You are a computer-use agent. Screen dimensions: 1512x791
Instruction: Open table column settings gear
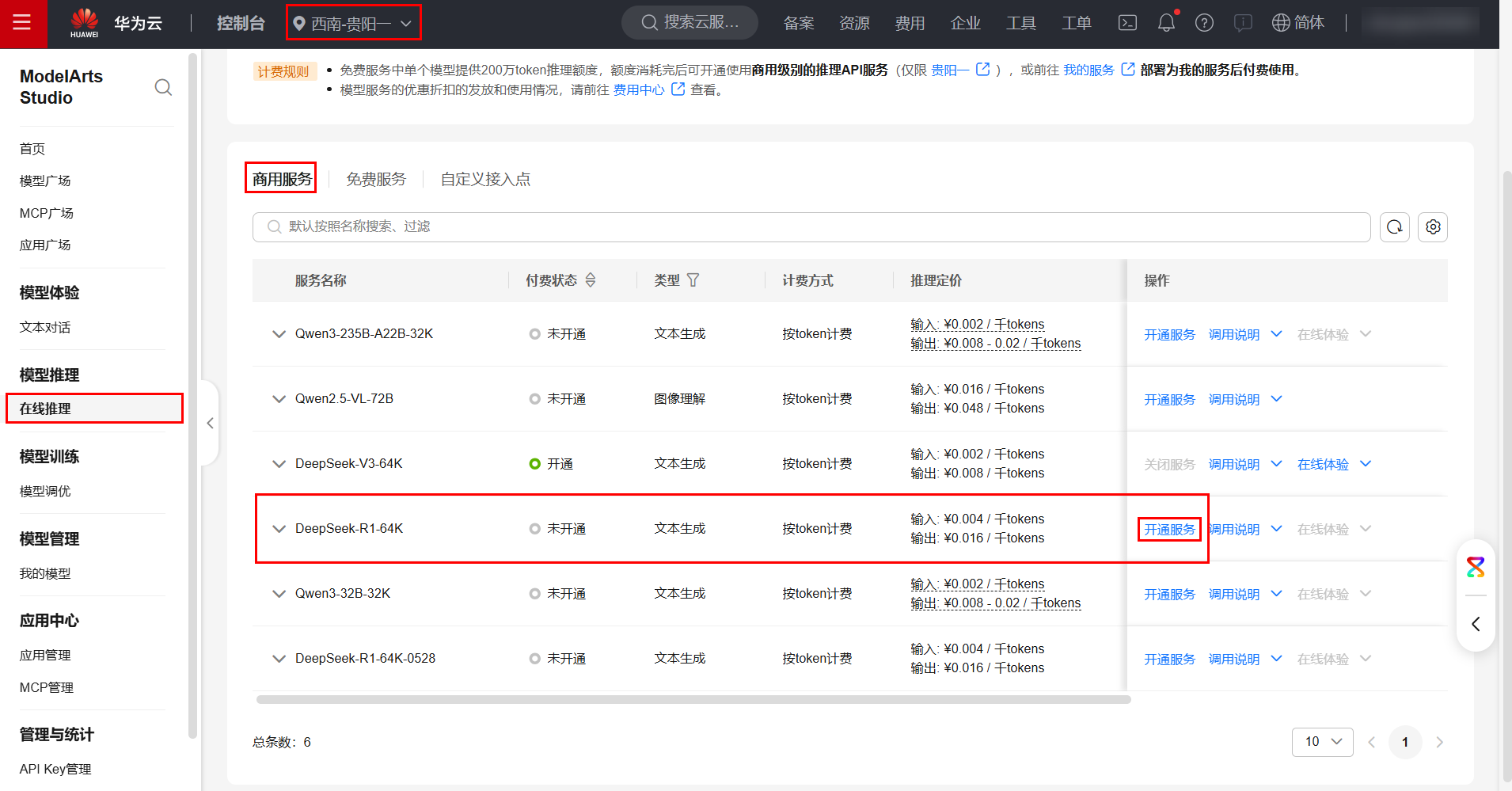point(1433,227)
